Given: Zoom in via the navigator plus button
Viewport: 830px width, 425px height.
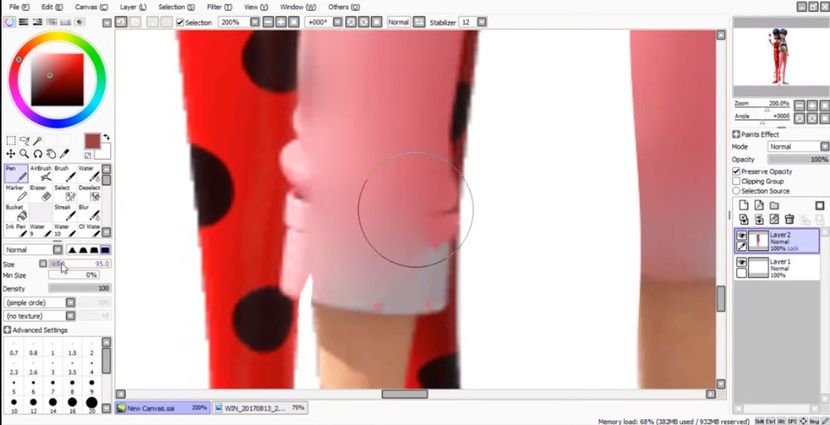Looking at the screenshot, I should click(x=811, y=105).
